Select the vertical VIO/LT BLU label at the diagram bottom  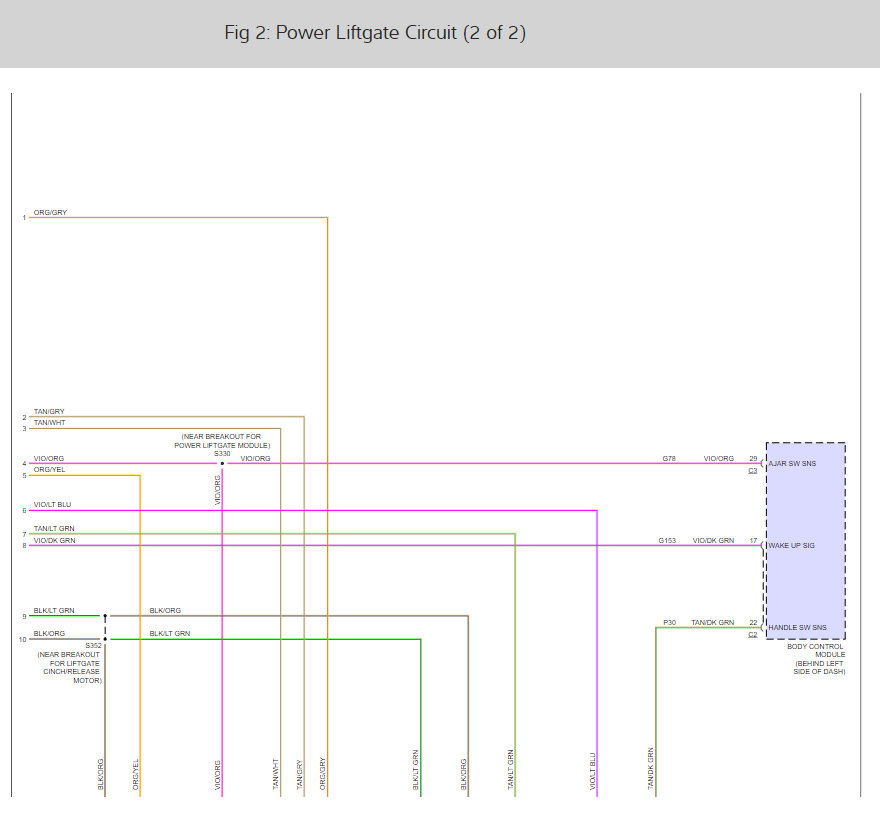point(593,772)
